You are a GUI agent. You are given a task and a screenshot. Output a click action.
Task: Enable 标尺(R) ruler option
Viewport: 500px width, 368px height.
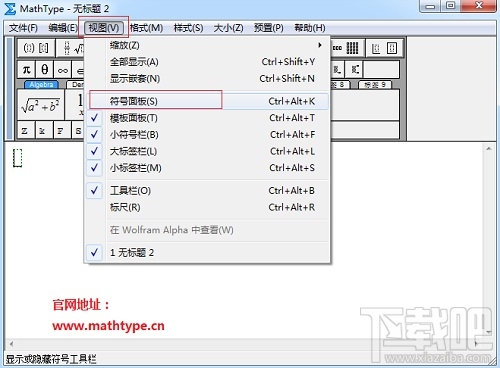click(x=207, y=207)
